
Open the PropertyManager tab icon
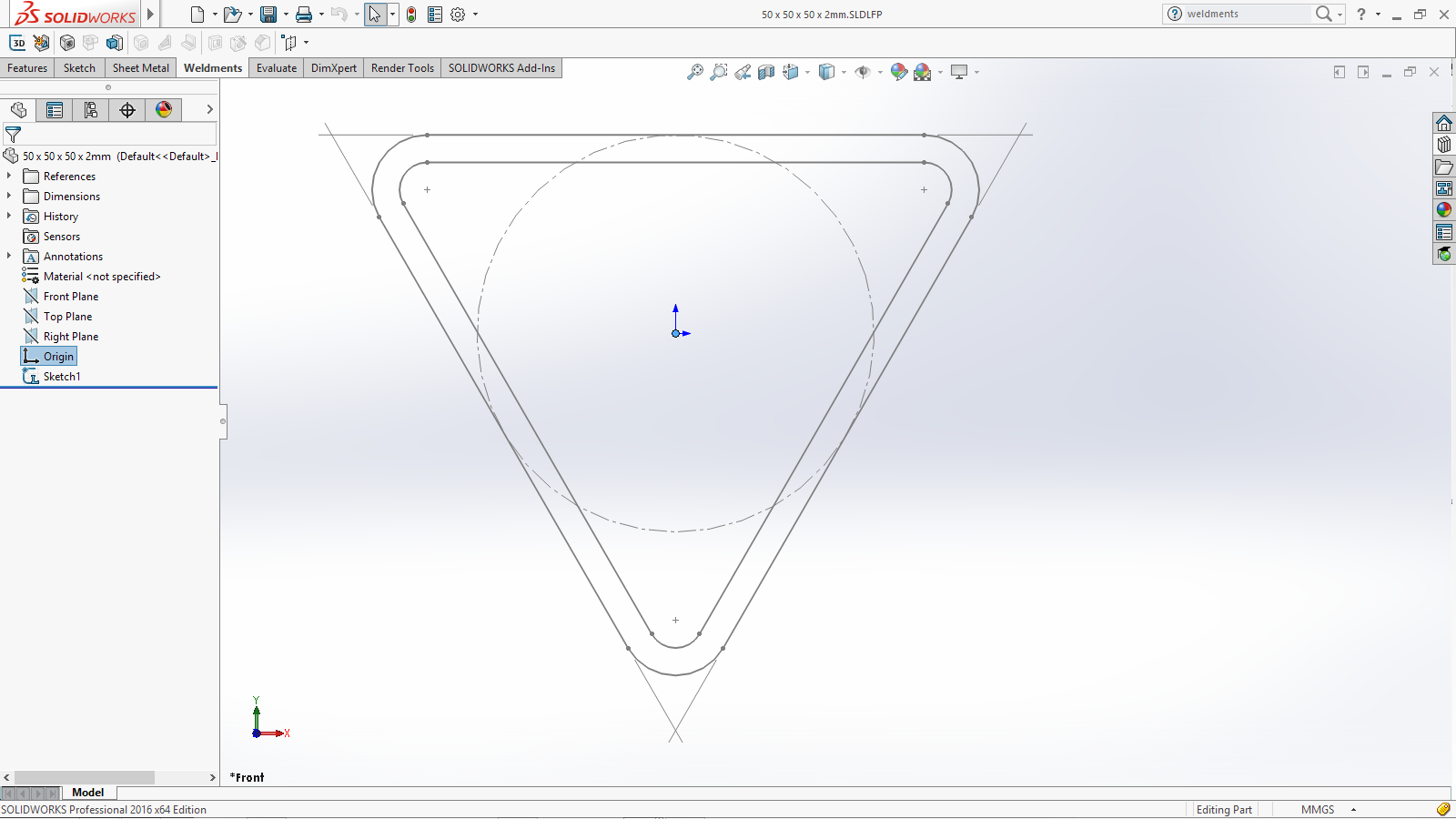(55, 110)
